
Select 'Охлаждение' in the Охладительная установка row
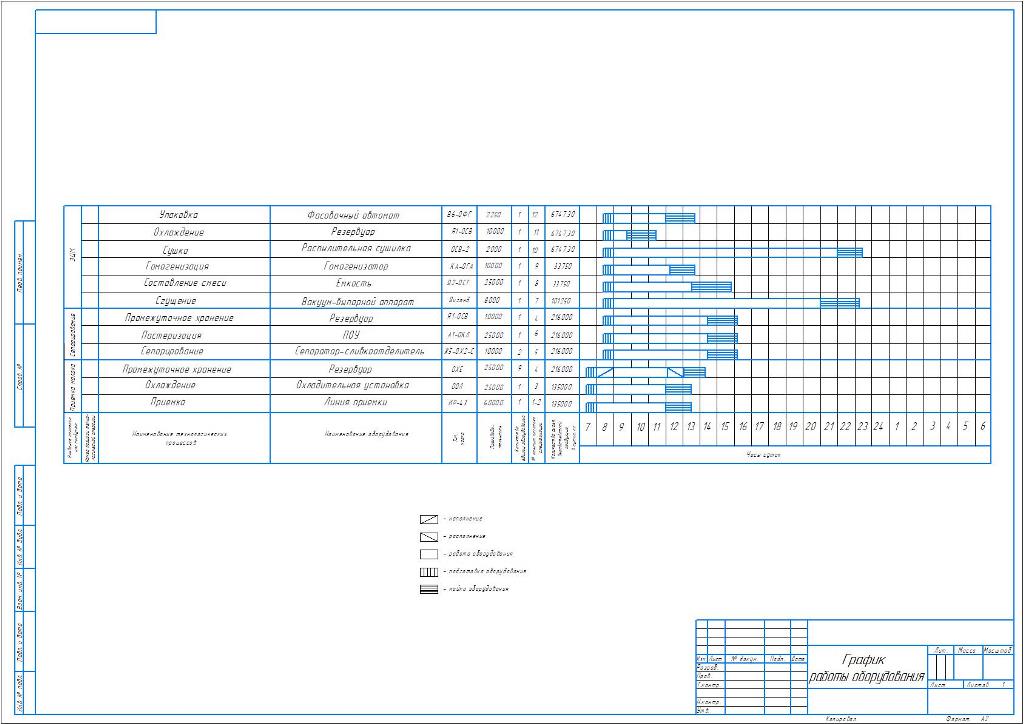click(184, 386)
